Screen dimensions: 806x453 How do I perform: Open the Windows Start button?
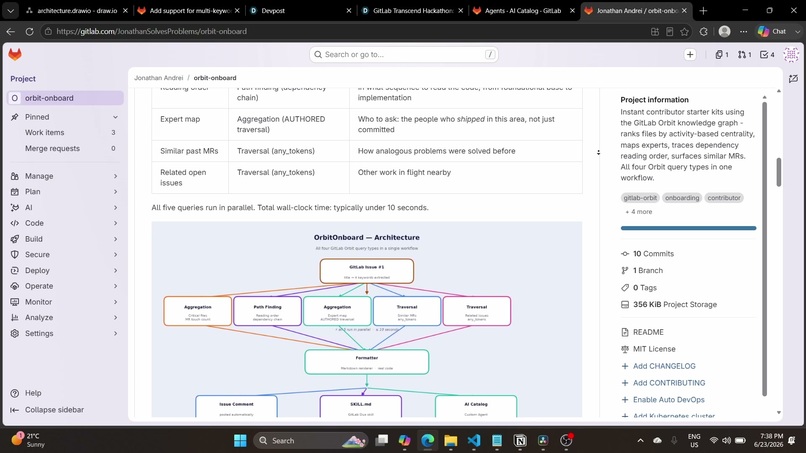click(x=240, y=440)
